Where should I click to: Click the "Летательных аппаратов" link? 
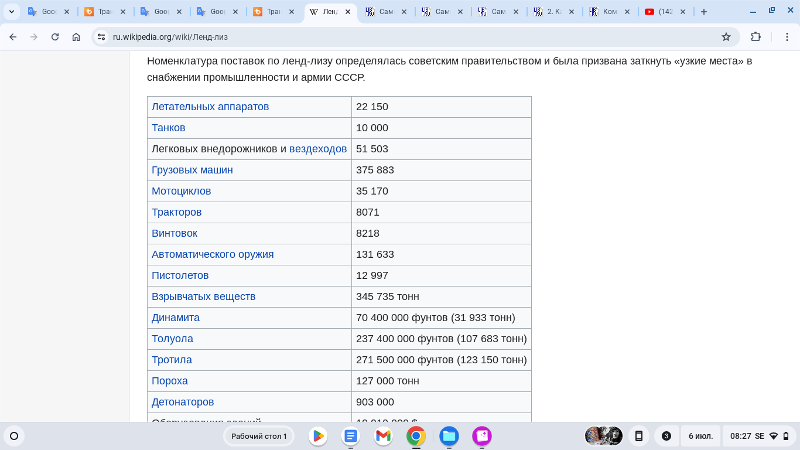coord(210,107)
